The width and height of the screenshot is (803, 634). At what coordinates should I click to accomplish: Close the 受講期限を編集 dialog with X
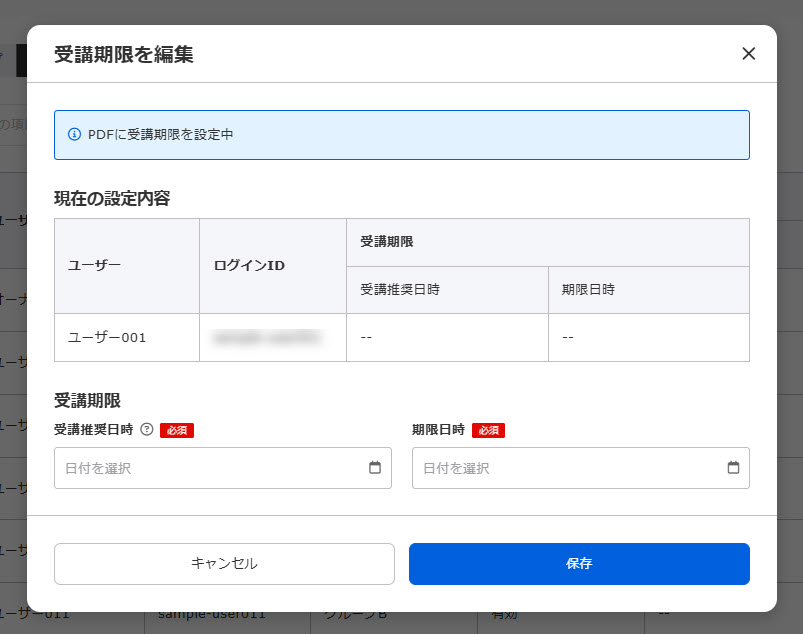(748, 54)
